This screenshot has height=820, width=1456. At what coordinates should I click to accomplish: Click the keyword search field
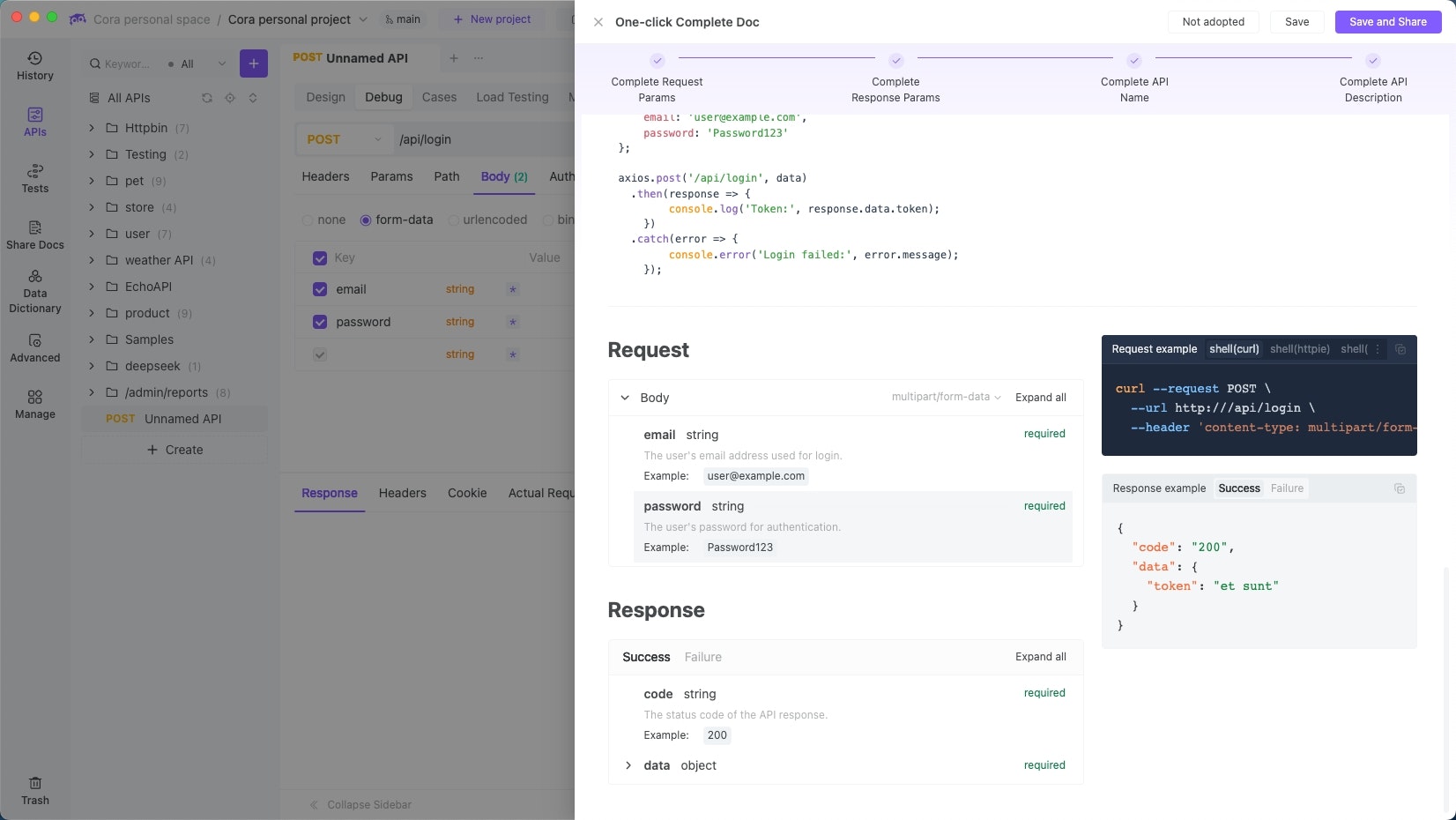(128, 63)
